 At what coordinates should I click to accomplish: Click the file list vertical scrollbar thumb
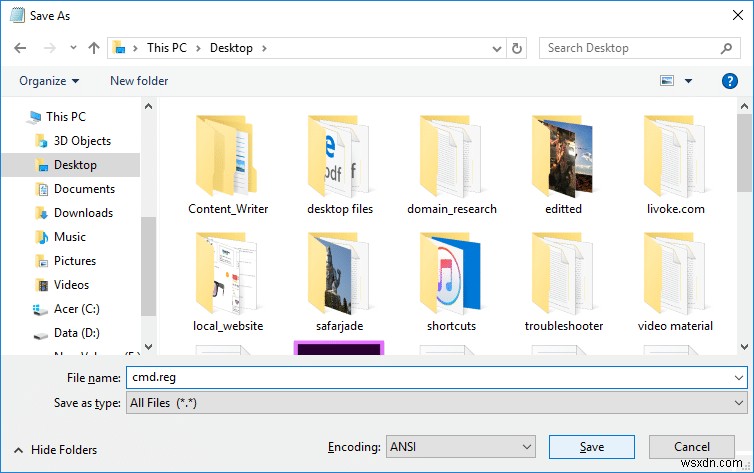[744, 153]
